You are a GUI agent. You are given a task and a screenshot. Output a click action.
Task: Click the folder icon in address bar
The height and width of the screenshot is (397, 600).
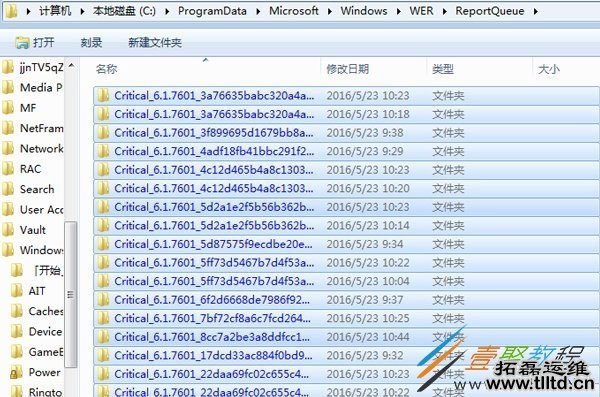click(x=11, y=11)
